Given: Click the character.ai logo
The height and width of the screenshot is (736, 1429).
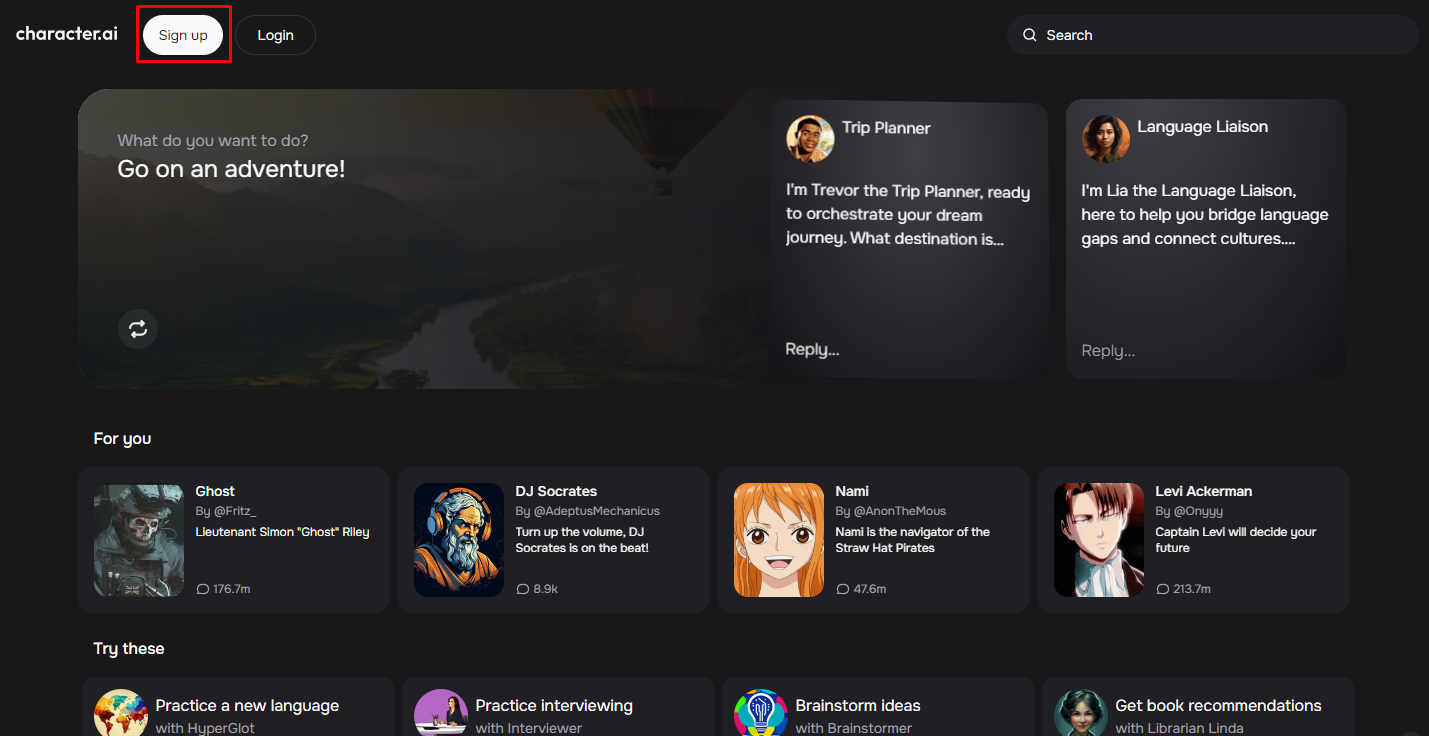Looking at the screenshot, I should (x=67, y=34).
